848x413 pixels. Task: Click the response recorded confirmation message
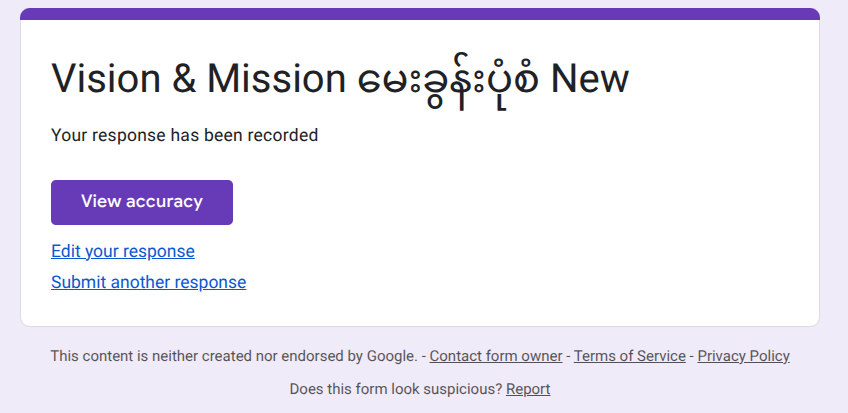184,135
